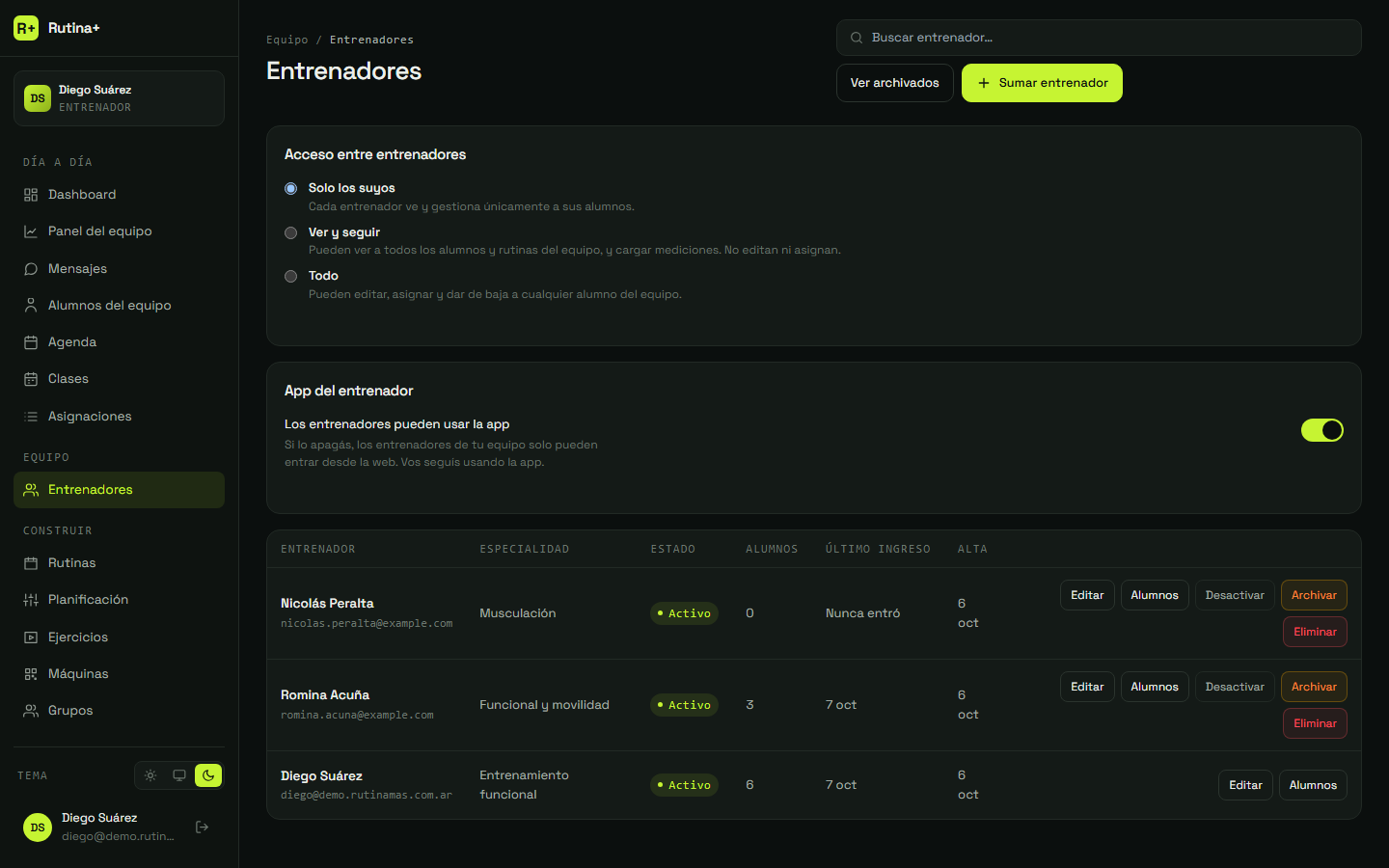Open the Entrenadores sidebar item

point(119,490)
